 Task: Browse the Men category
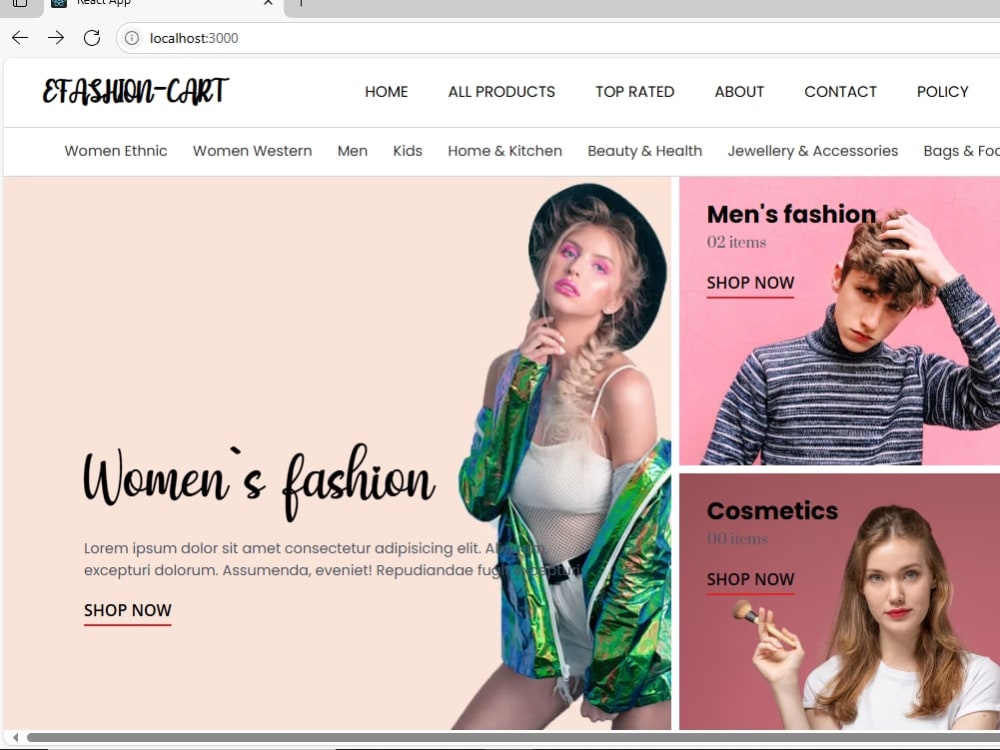point(353,151)
